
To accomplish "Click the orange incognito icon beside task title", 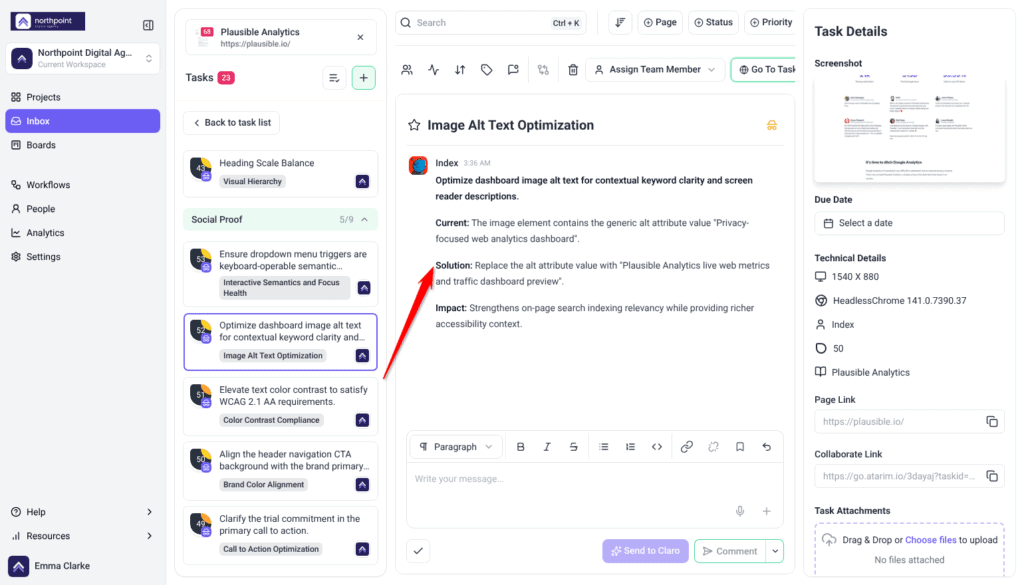I will click(772, 125).
